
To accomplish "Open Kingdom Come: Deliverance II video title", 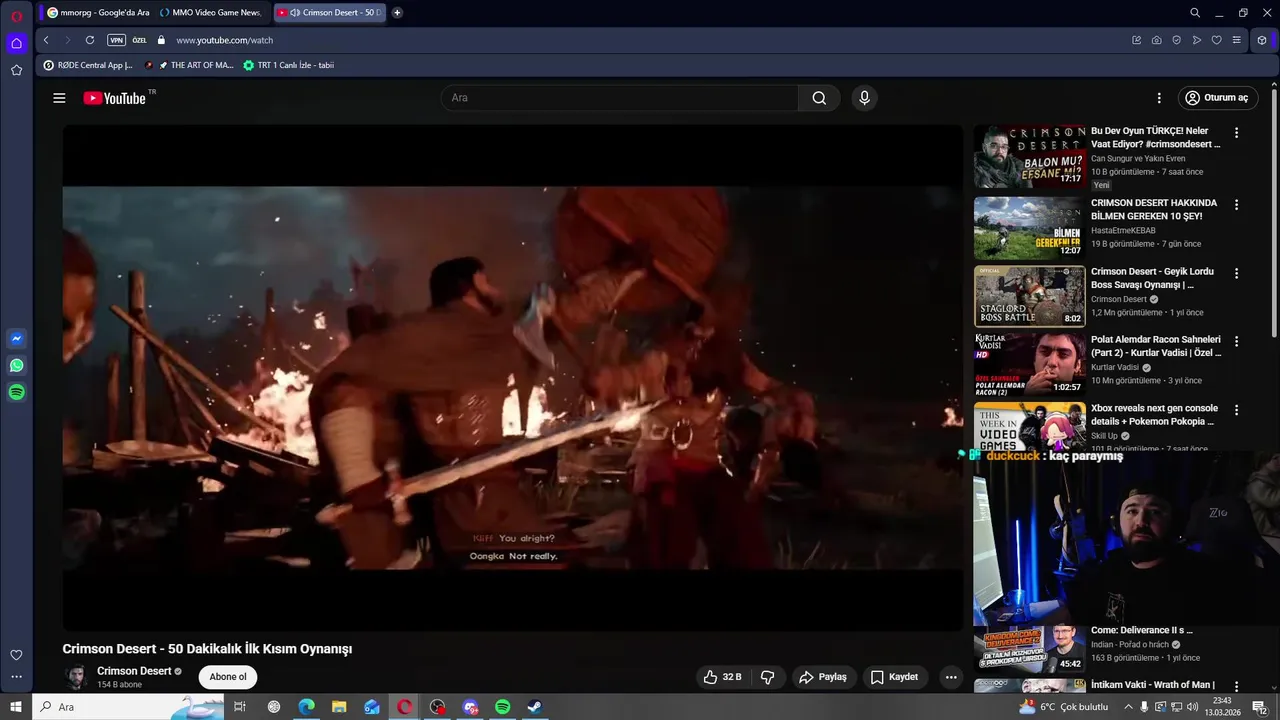I will pos(1142,630).
